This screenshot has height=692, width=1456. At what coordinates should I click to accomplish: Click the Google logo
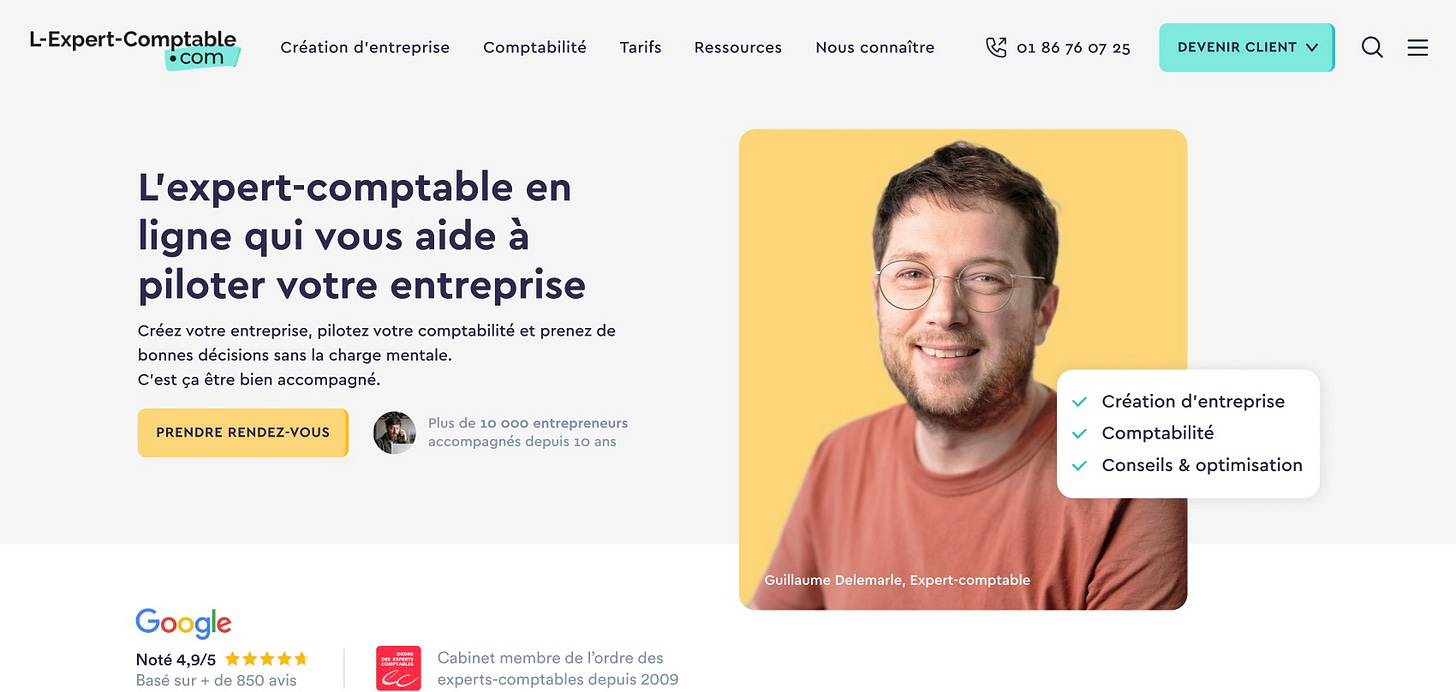point(183,622)
